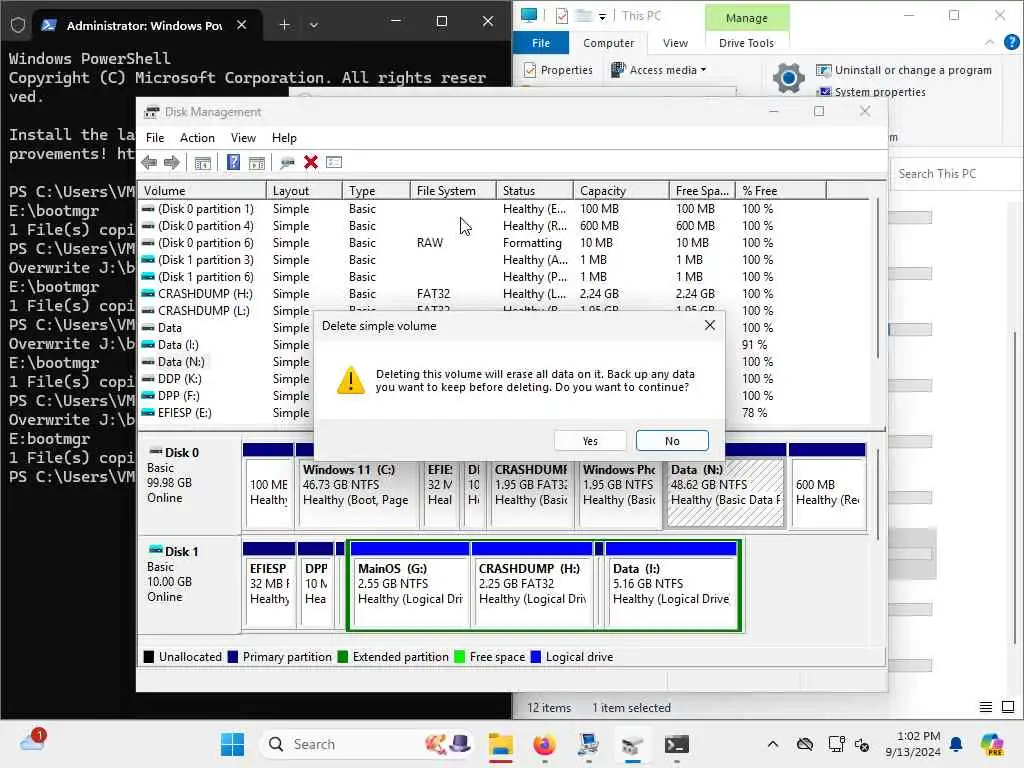
Task: Click the Disk Management window title icon
Action: 152,112
